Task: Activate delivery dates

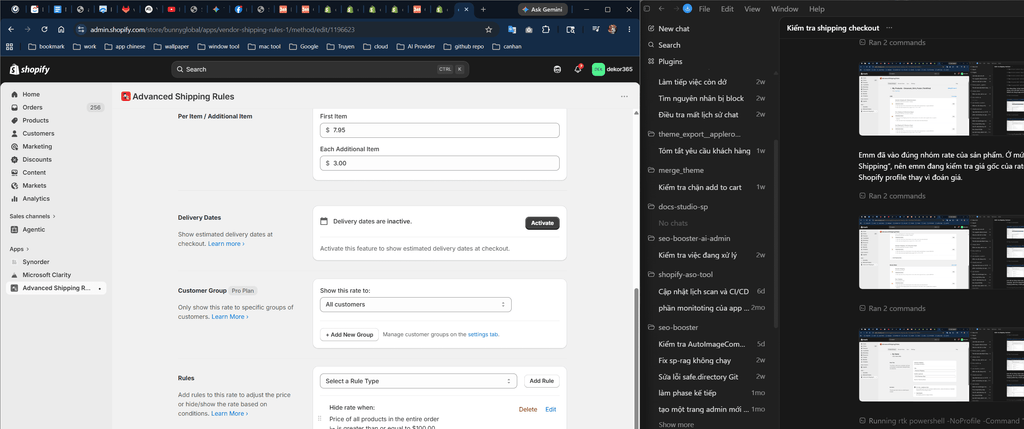Action: 542,223
